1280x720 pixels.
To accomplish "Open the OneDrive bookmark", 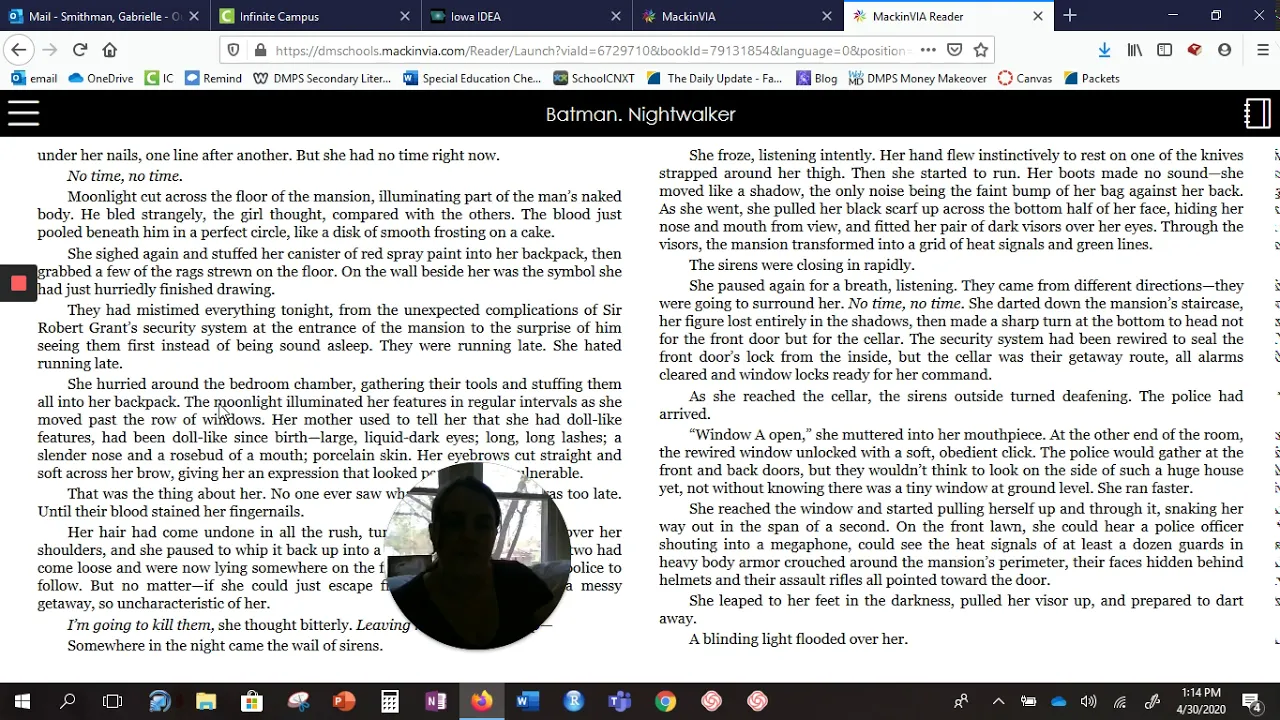I will pos(101,78).
